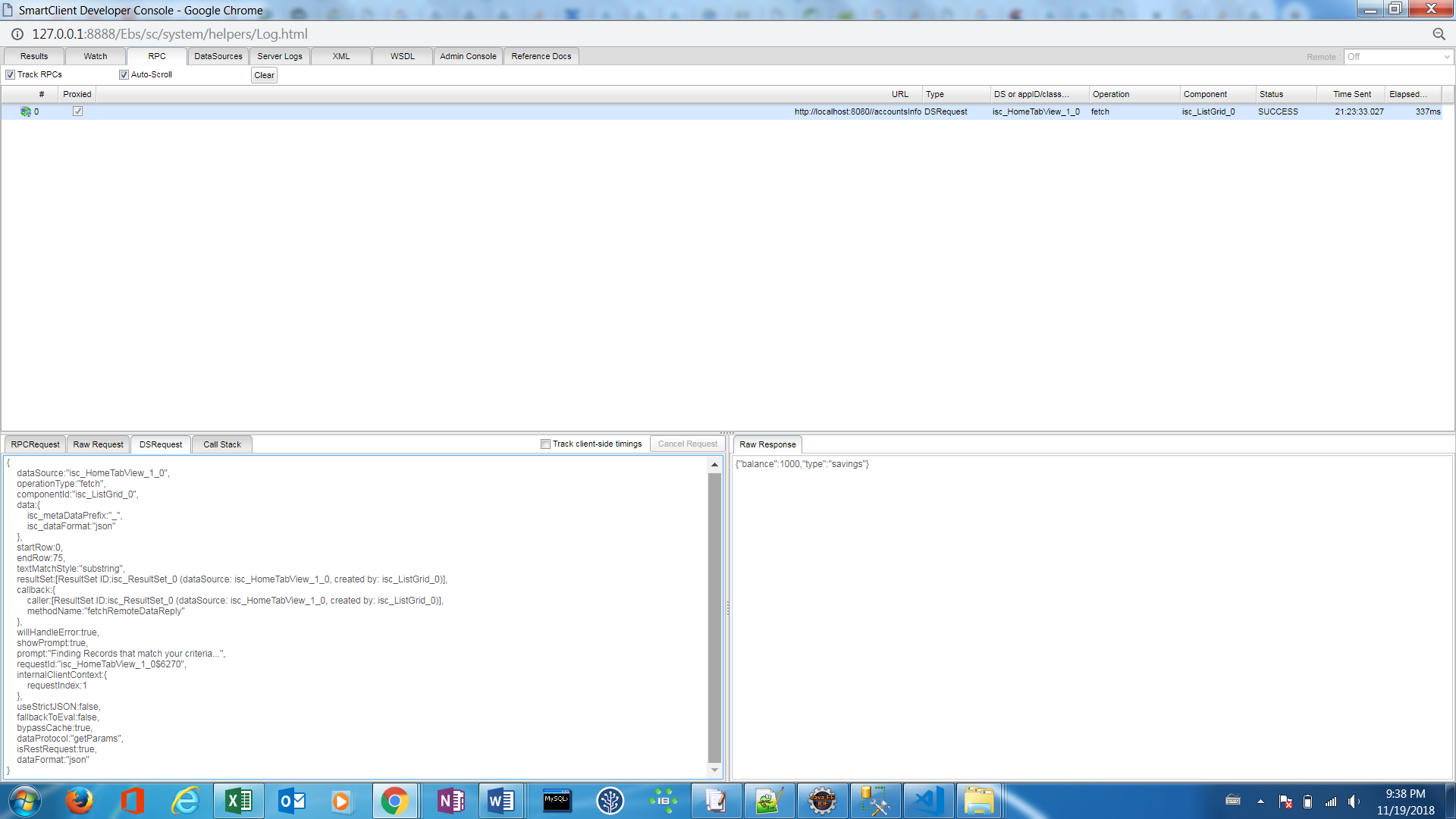This screenshot has width=1456, height=819.
Task: Click the Cancel Request button
Action: [687, 444]
